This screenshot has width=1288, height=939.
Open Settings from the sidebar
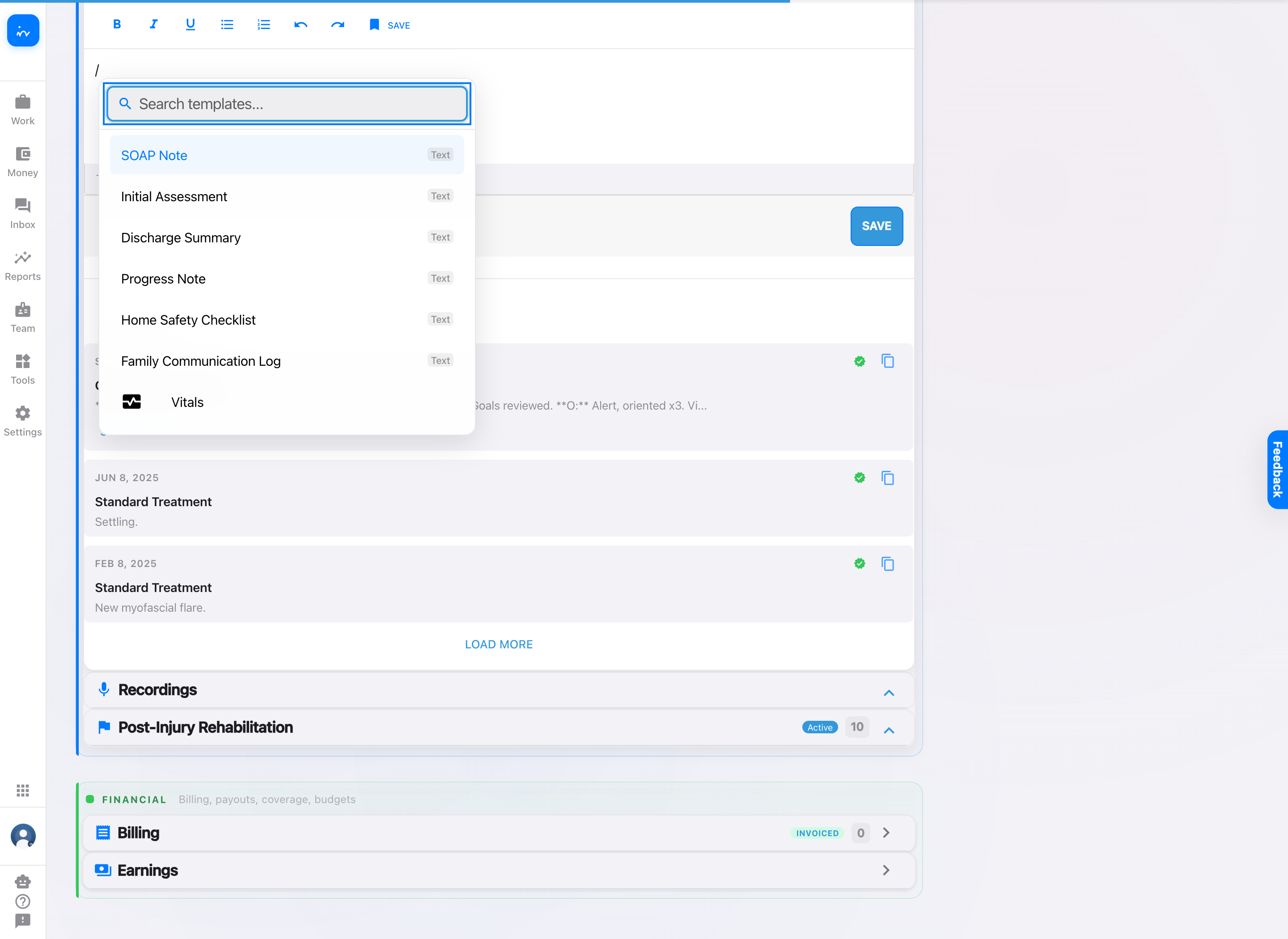point(23,421)
